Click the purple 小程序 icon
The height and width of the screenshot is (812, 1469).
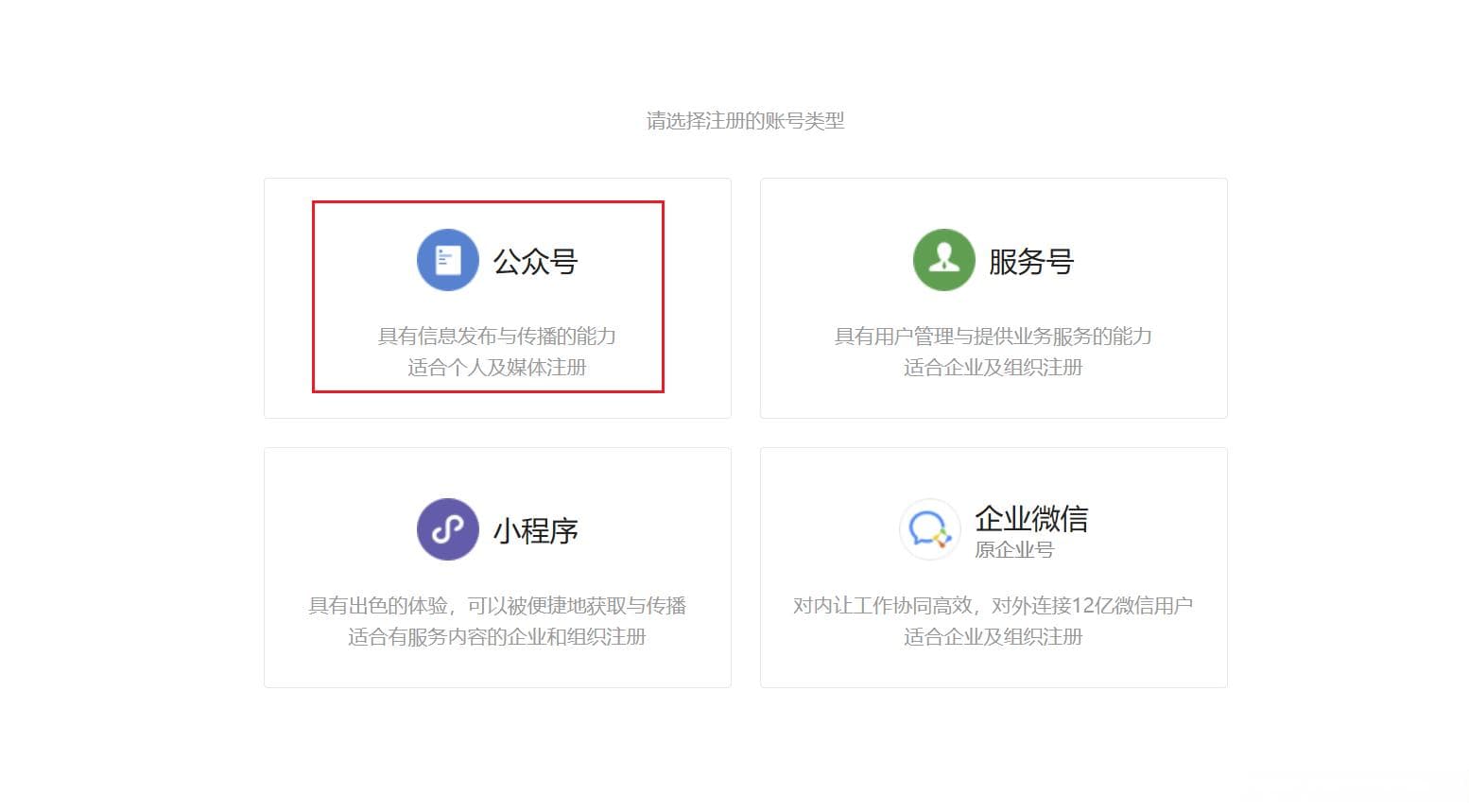click(x=447, y=529)
